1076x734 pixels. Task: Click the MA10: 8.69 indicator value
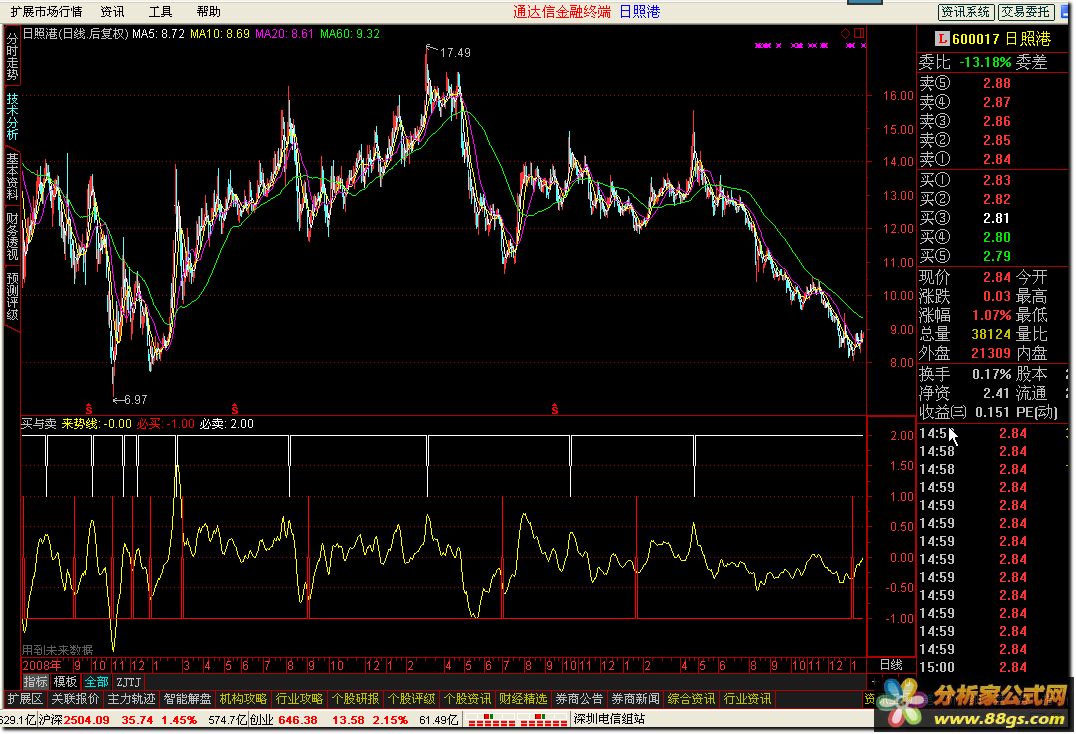click(220, 34)
